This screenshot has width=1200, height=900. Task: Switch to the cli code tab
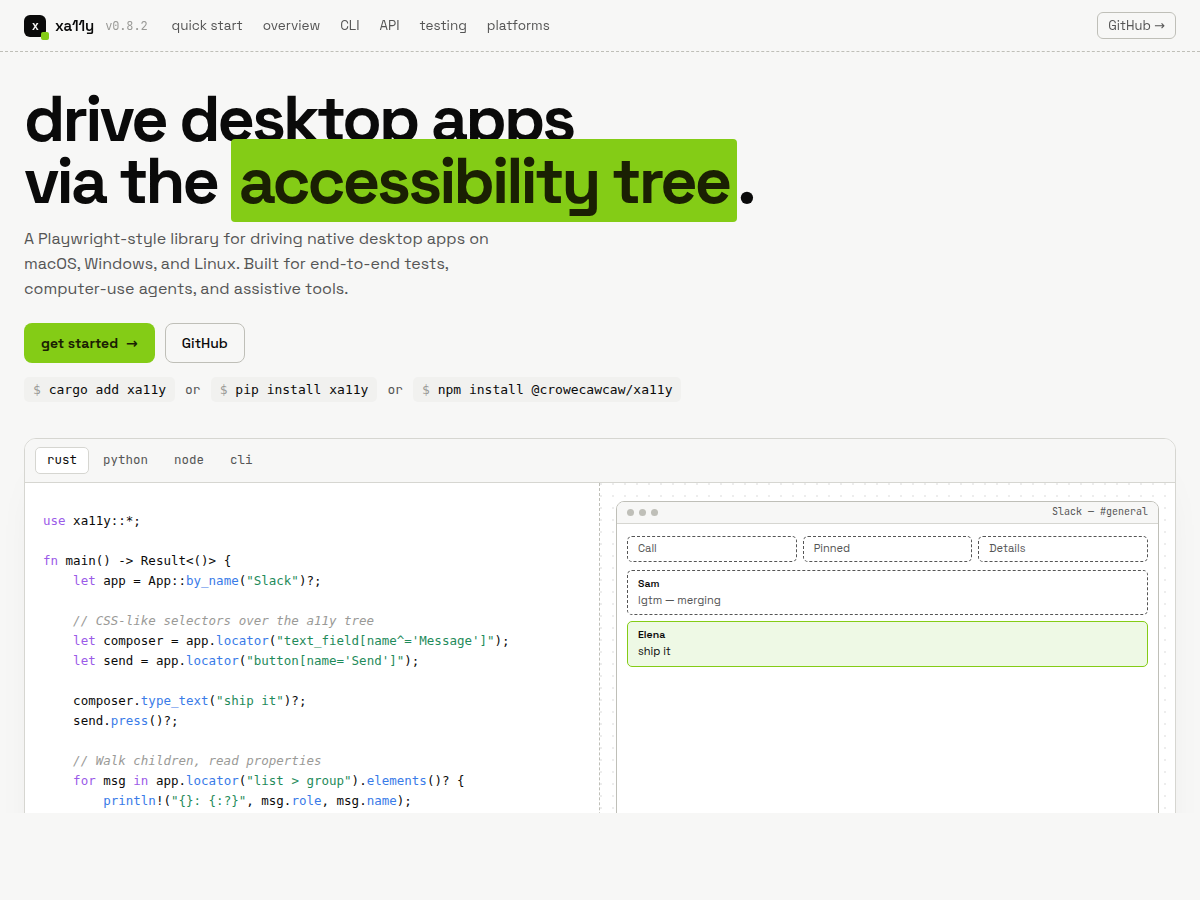(241, 460)
